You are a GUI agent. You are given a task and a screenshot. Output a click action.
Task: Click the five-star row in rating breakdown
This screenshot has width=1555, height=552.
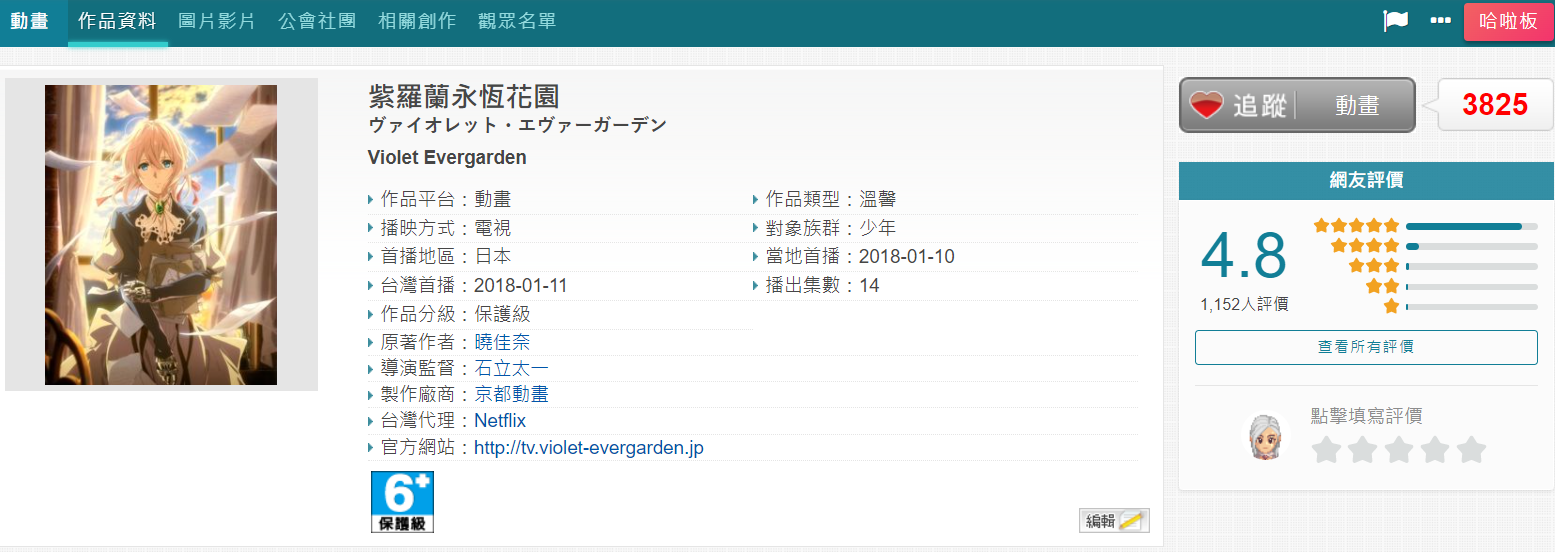pyautogui.click(x=1425, y=226)
